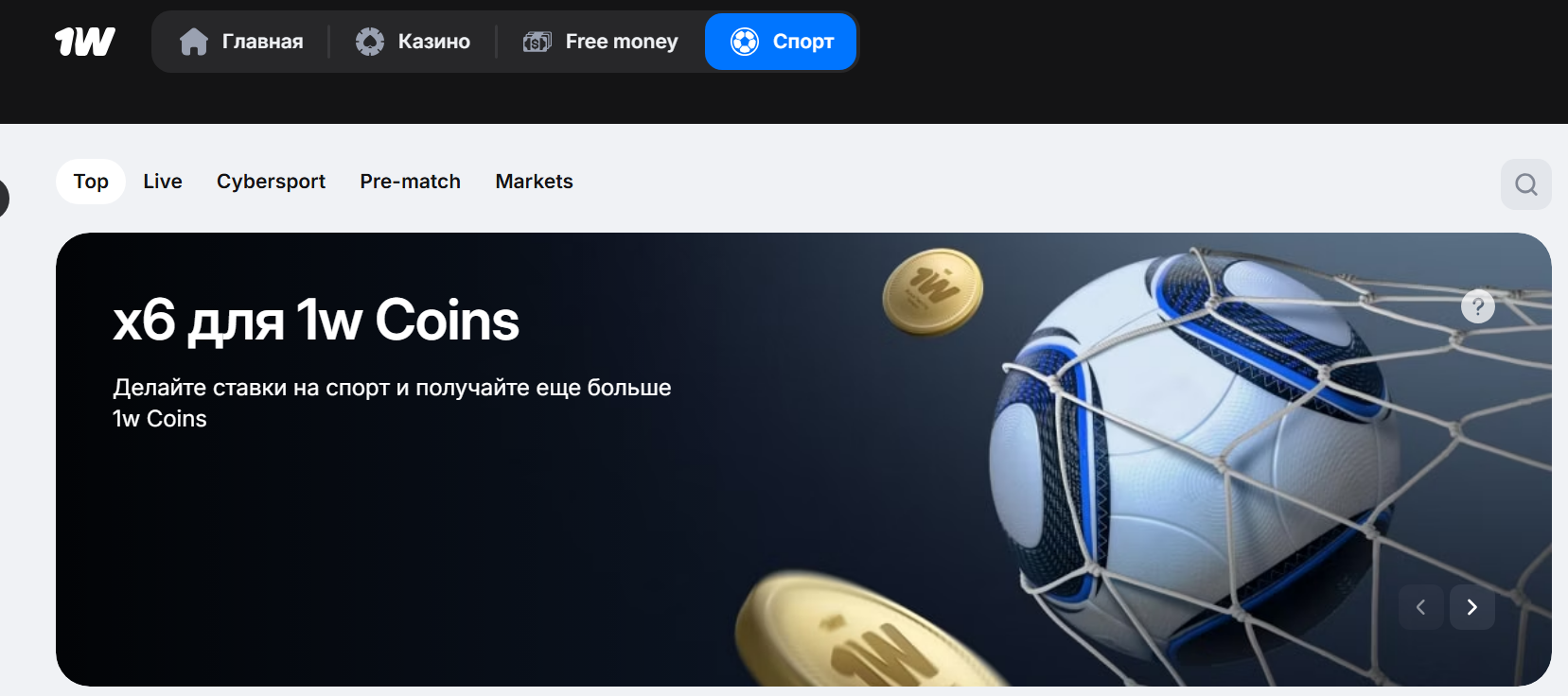
Task: Click the dark half-circle on left edge
Action: click(4, 199)
